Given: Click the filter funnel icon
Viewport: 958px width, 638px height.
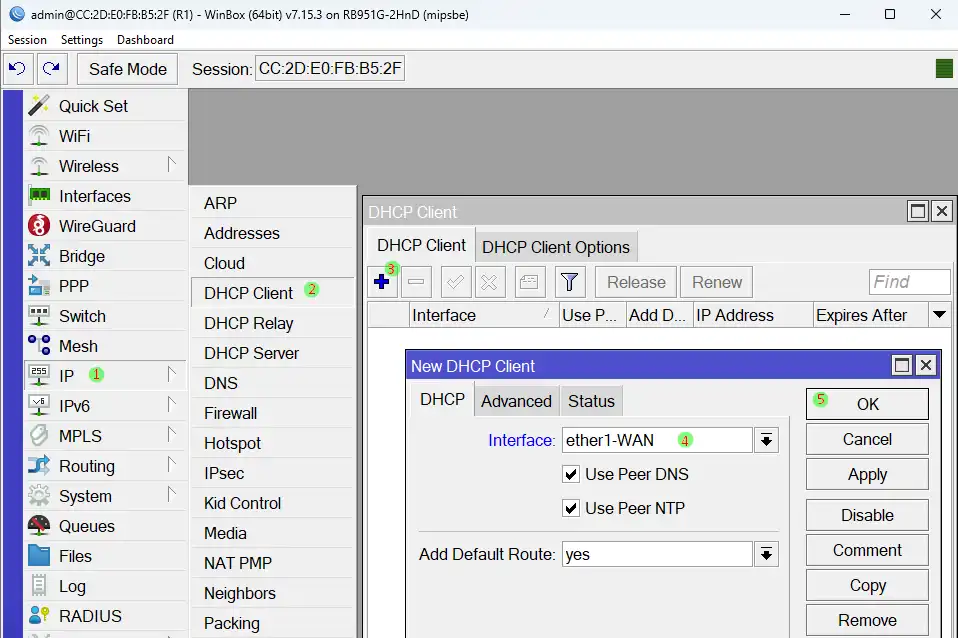Looking at the screenshot, I should click(569, 282).
